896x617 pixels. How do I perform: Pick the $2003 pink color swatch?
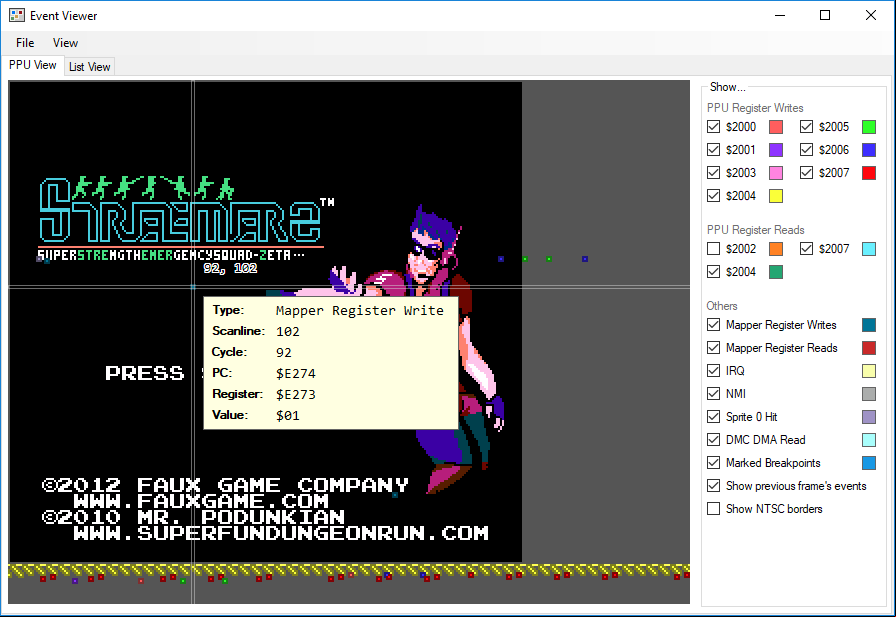(776, 173)
